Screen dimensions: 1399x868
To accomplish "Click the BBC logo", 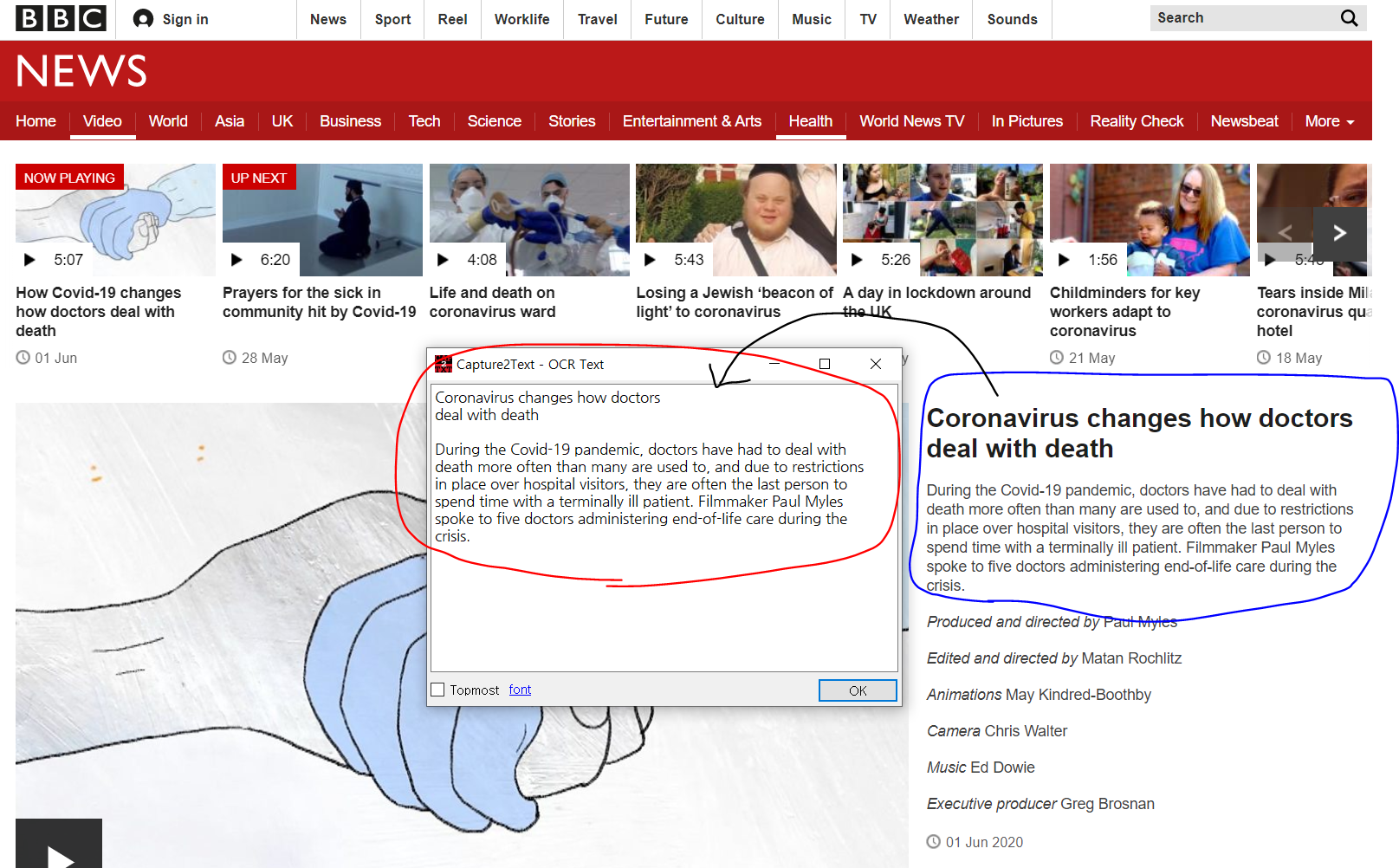I will click(x=61, y=18).
